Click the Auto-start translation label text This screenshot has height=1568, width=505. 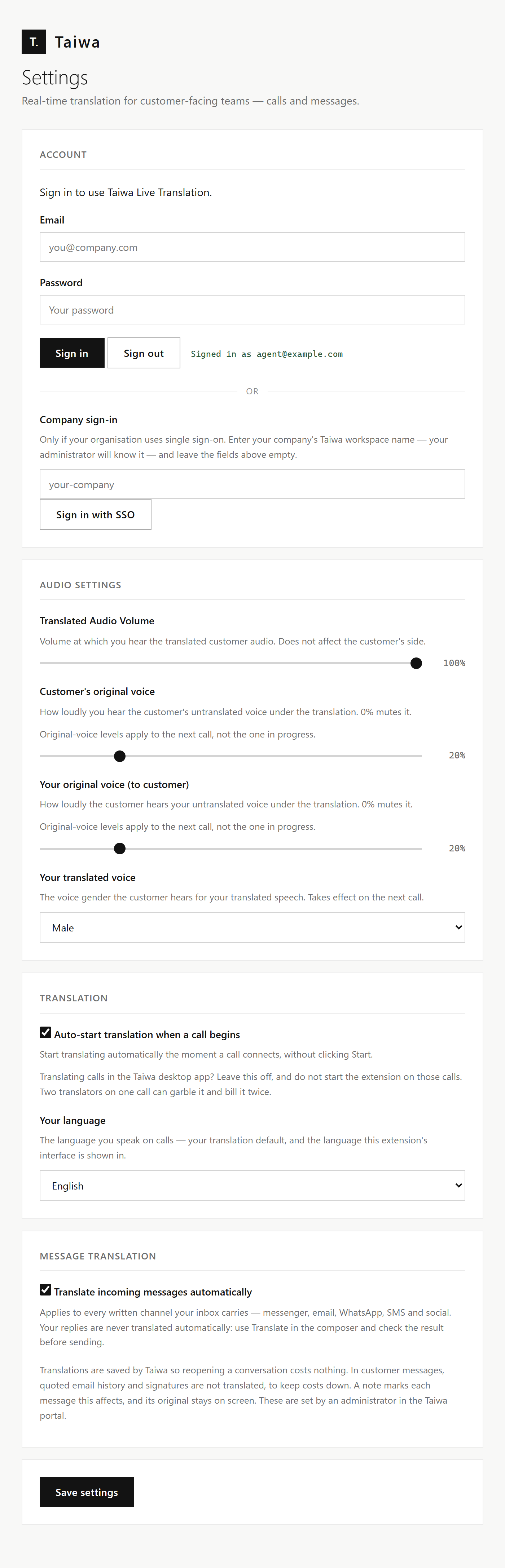pyautogui.click(x=147, y=1035)
